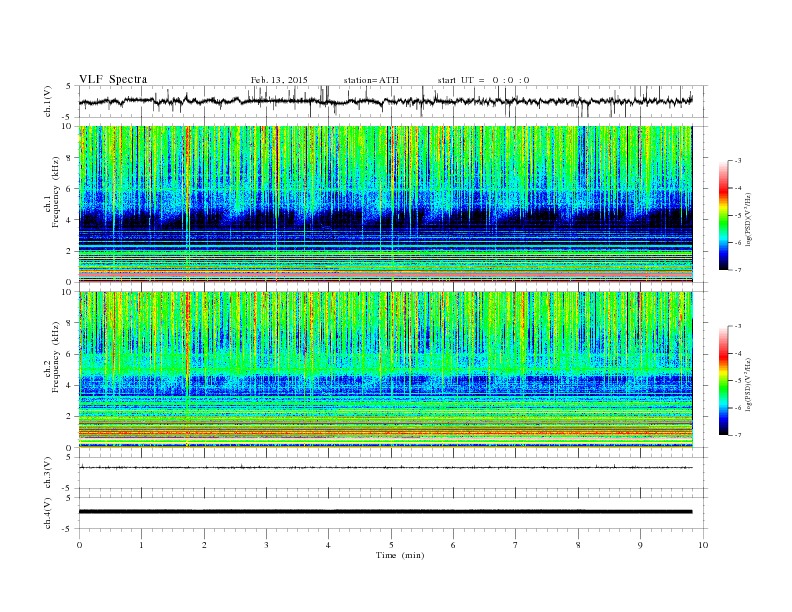792x612 pixels.
Task: Click the 'Time (min)' axis label
Action: point(400,555)
